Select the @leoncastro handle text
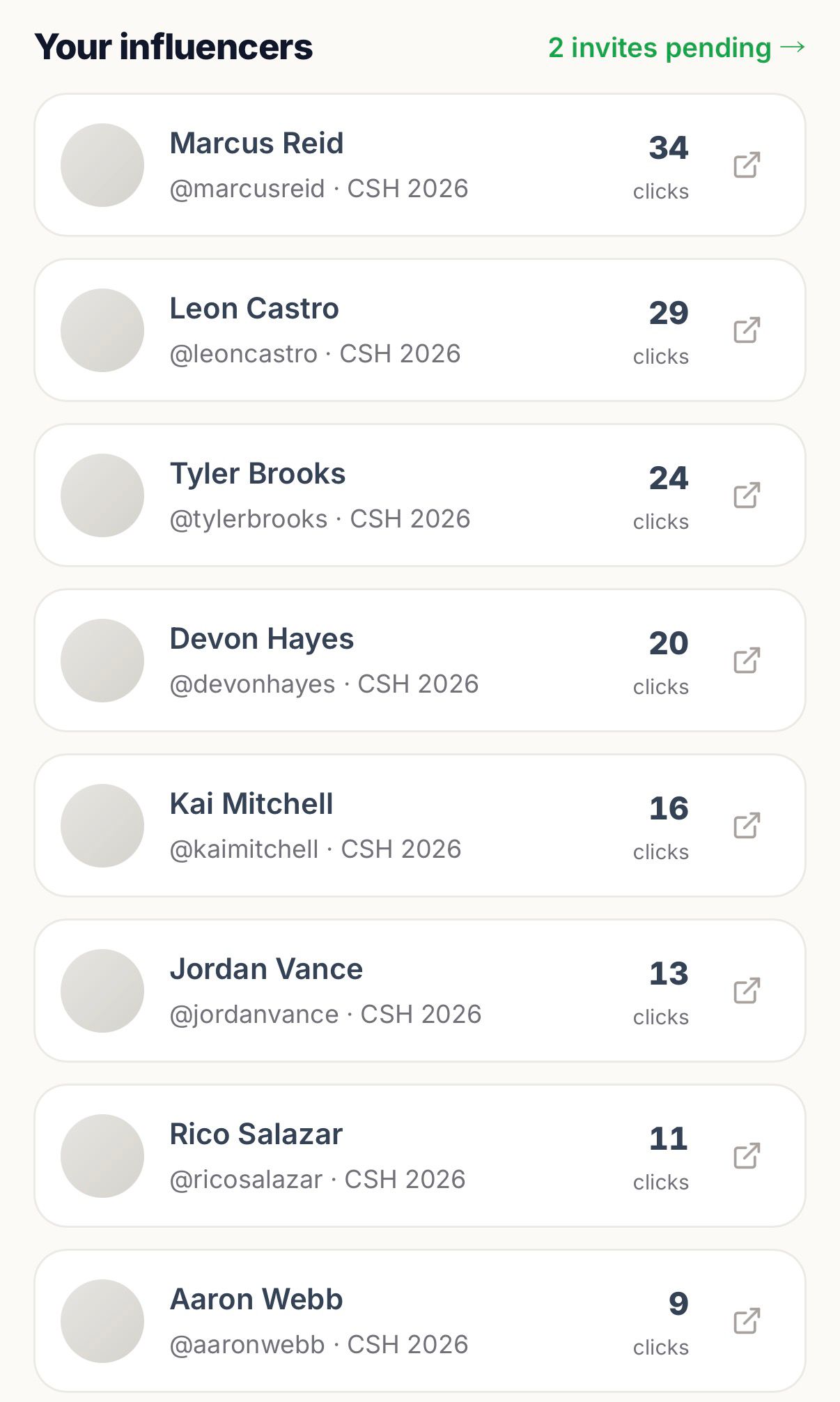Image resolution: width=840 pixels, height=1402 pixels. point(244,354)
